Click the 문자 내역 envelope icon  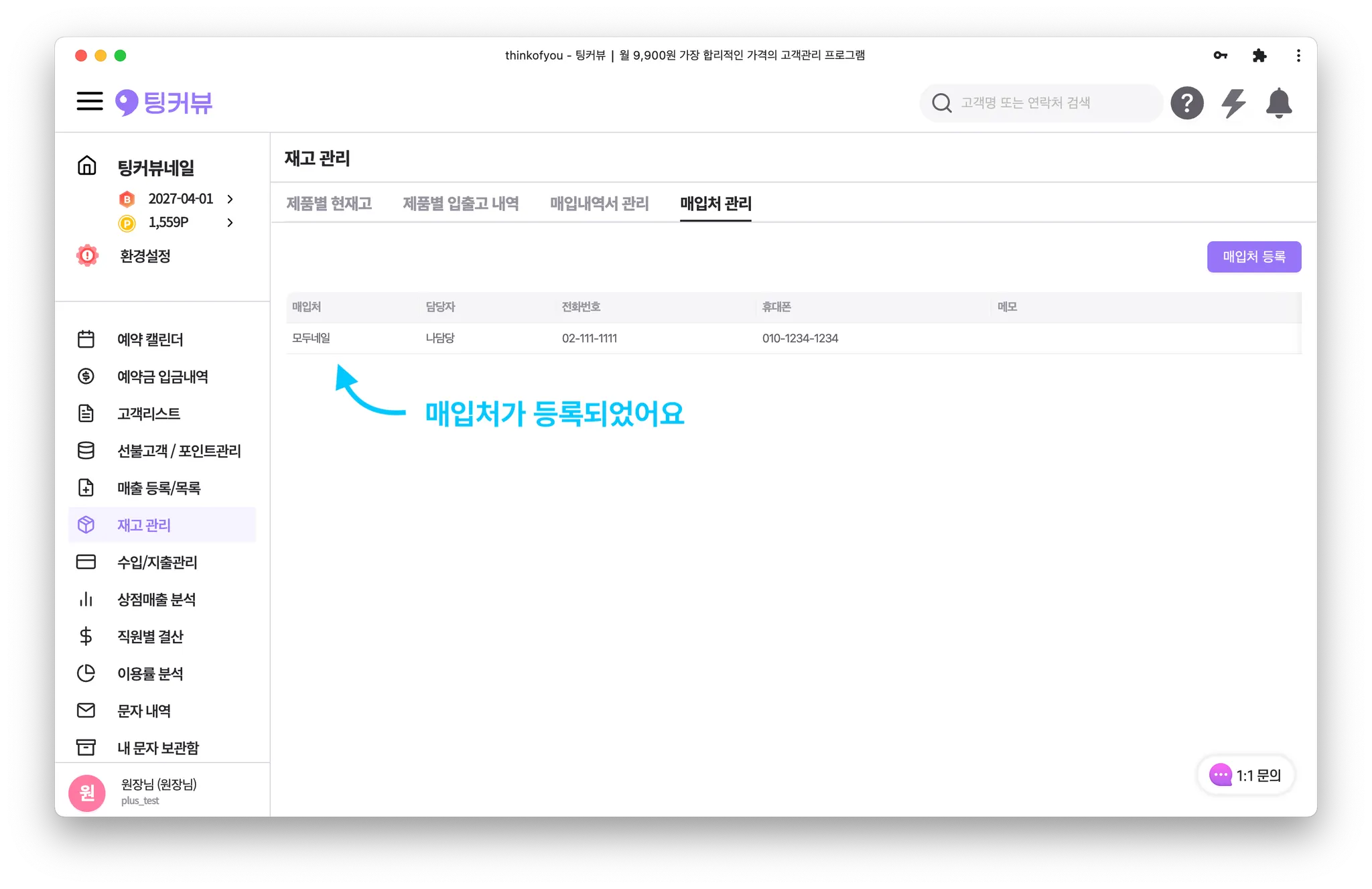(86, 711)
